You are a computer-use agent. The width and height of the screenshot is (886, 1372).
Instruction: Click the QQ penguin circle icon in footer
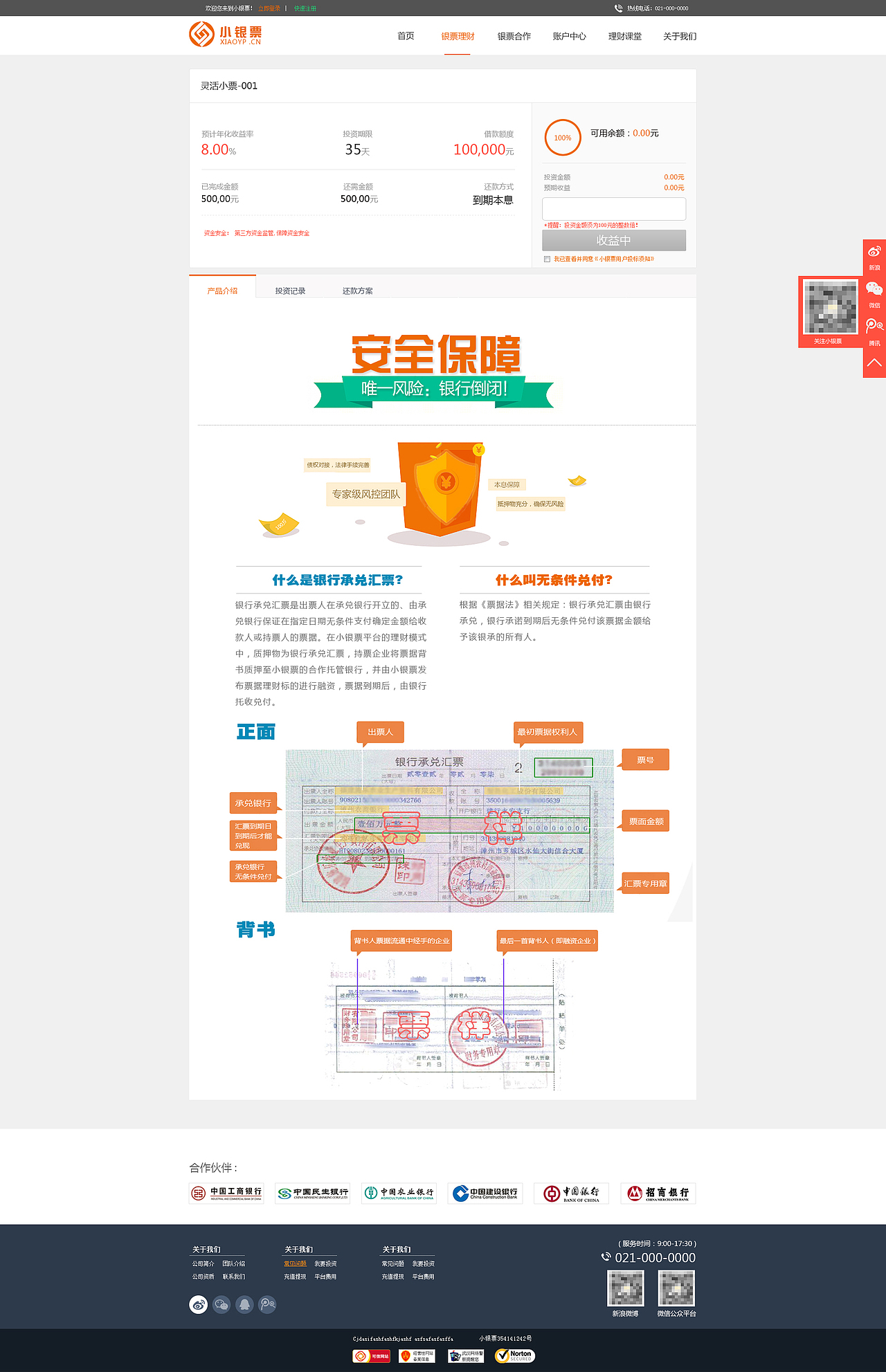tap(244, 1305)
